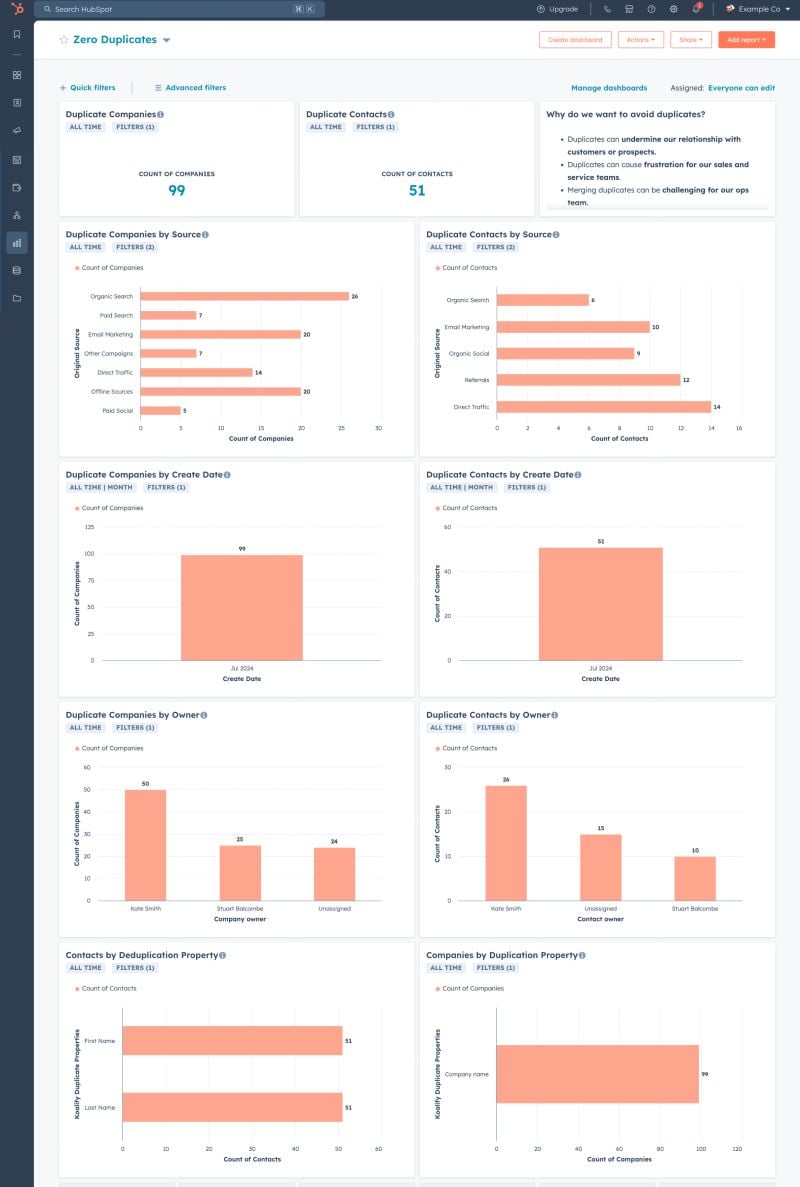Open the Automations icon in the sidebar
This screenshot has width=800, height=1187.
click(x=15, y=214)
